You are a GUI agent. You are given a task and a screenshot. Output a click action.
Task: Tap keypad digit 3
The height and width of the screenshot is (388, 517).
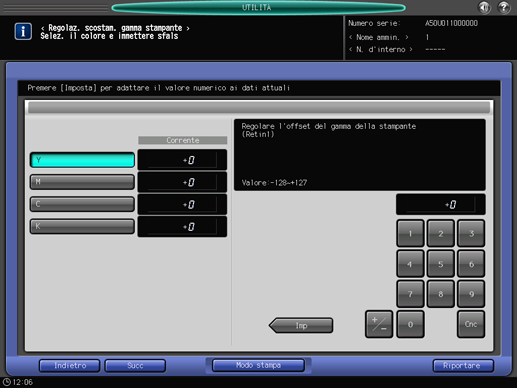pyautogui.click(x=471, y=233)
